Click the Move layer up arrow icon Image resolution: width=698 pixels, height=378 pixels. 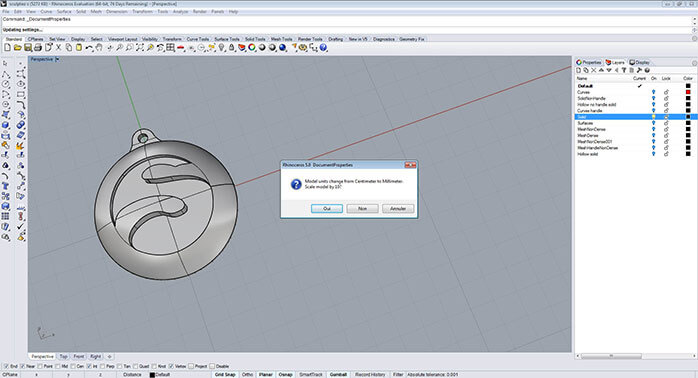click(601, 70)
